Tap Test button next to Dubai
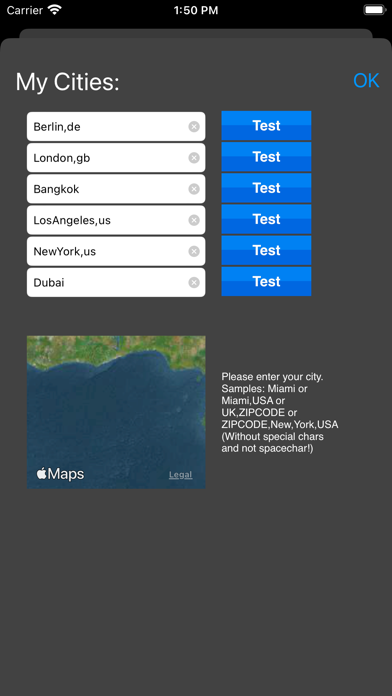 [x=266, y=281]
